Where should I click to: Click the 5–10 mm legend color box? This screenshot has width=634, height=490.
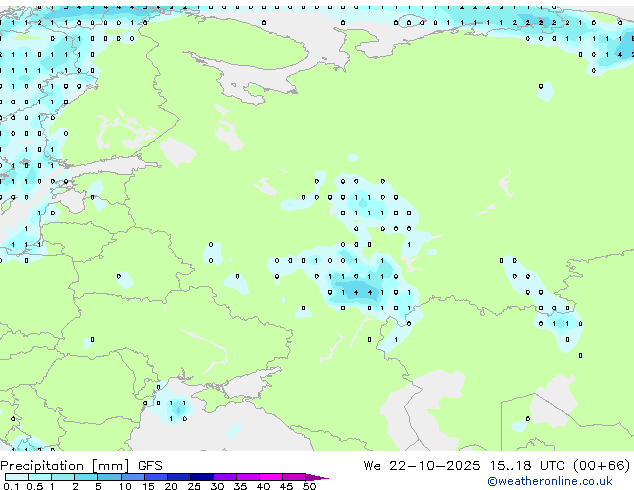point(109,477)
